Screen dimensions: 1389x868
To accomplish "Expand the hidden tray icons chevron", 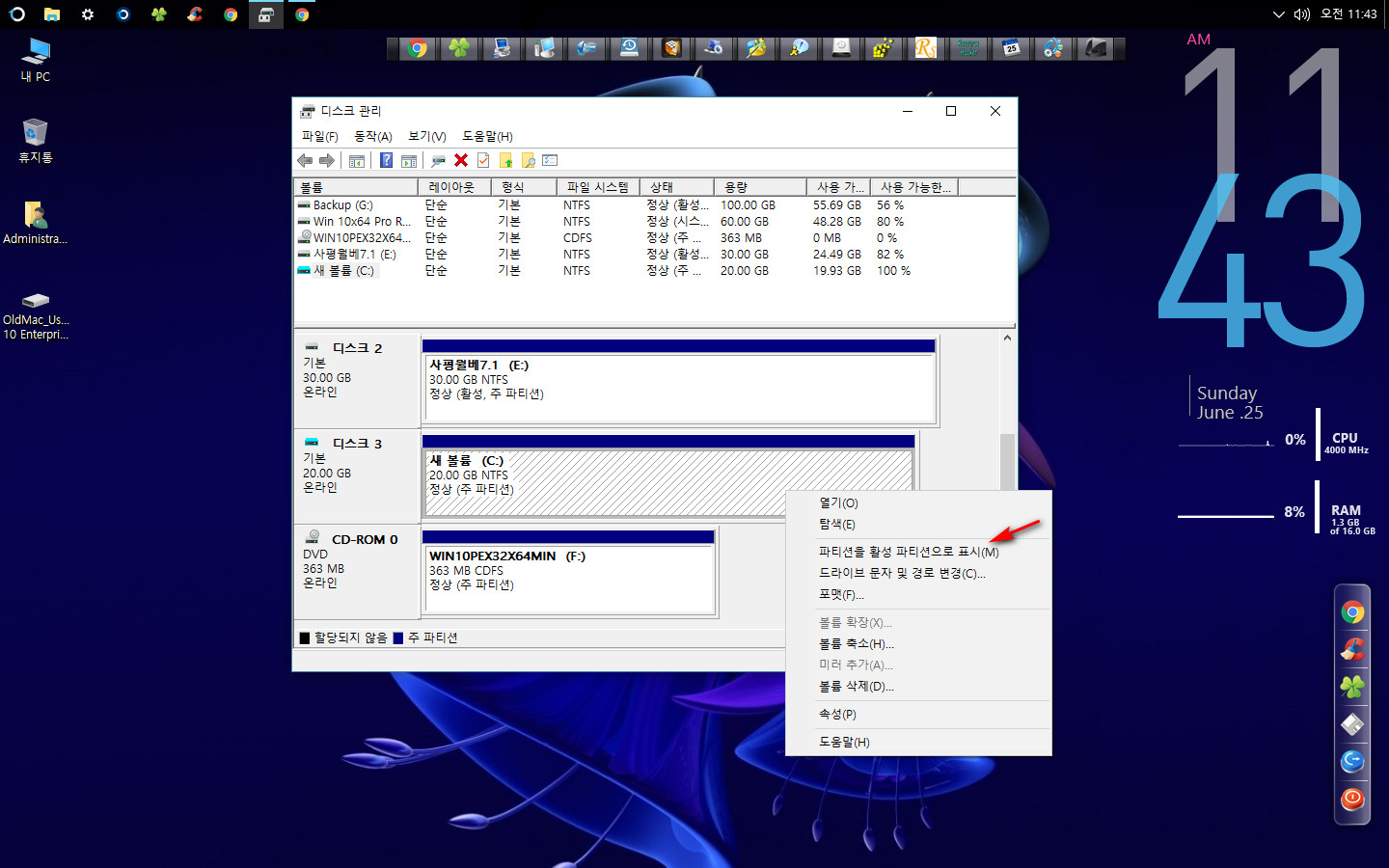I will point(1279,14).
